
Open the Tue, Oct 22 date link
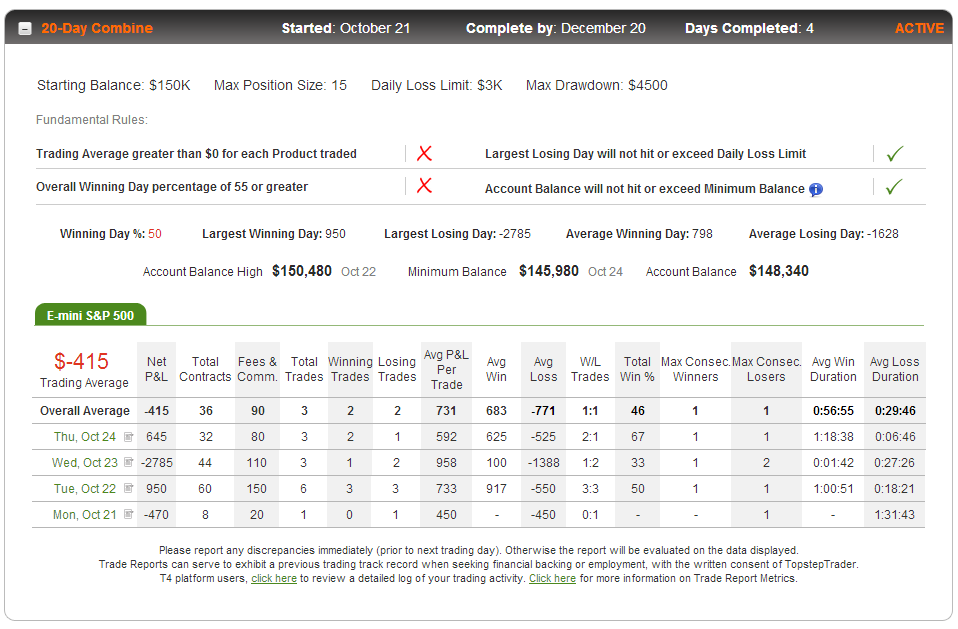tap(84, 489)
